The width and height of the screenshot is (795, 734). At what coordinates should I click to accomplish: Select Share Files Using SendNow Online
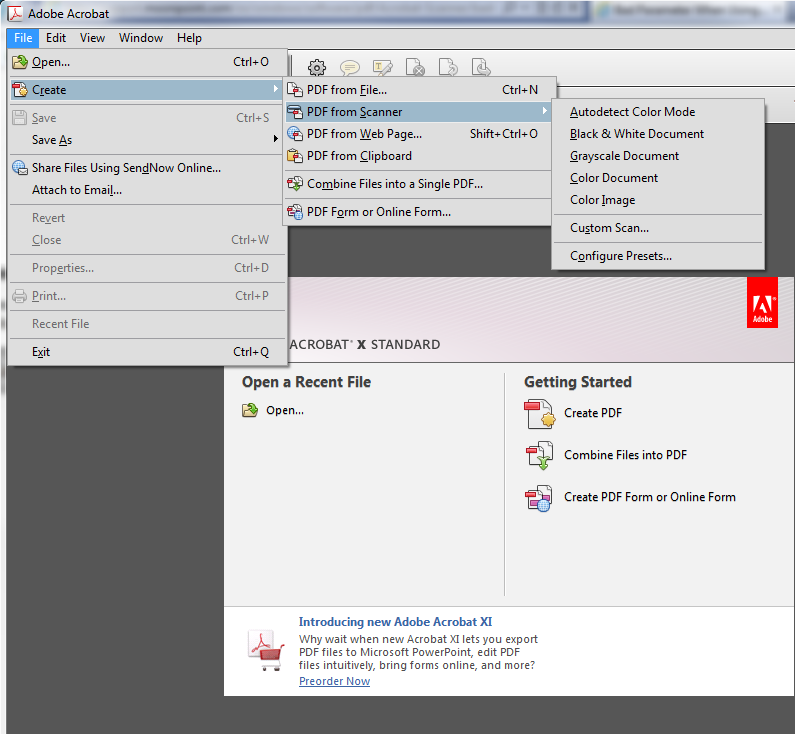tap(148, 168)
